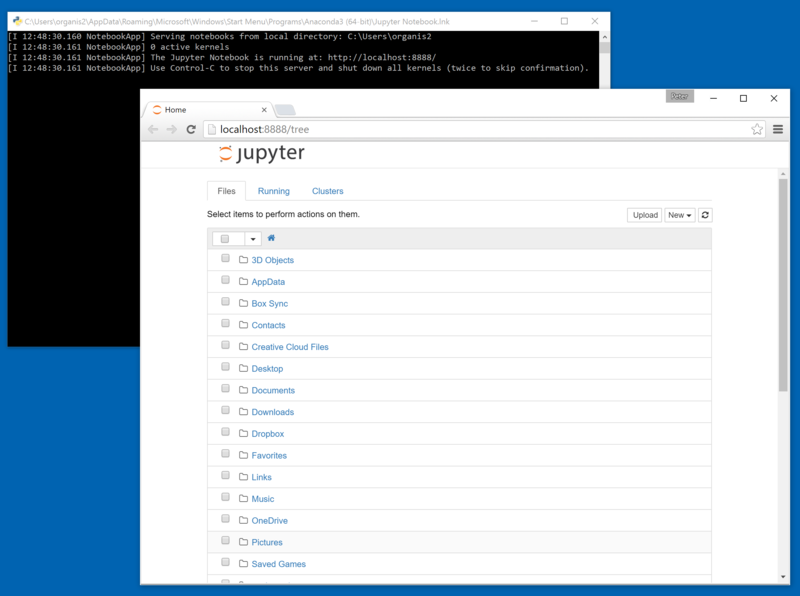The image size is (800, 596).
Task: Reload the page with the browser reload icon
Action: pos(189,129)
